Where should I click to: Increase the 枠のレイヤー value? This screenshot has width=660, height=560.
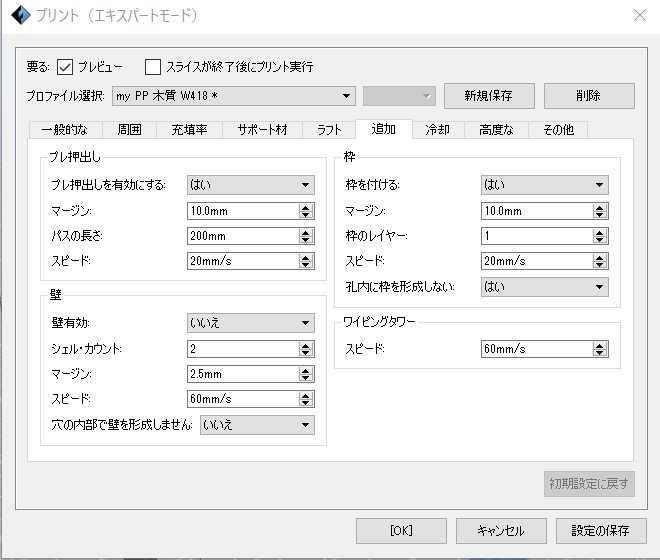tap(600, 232)
